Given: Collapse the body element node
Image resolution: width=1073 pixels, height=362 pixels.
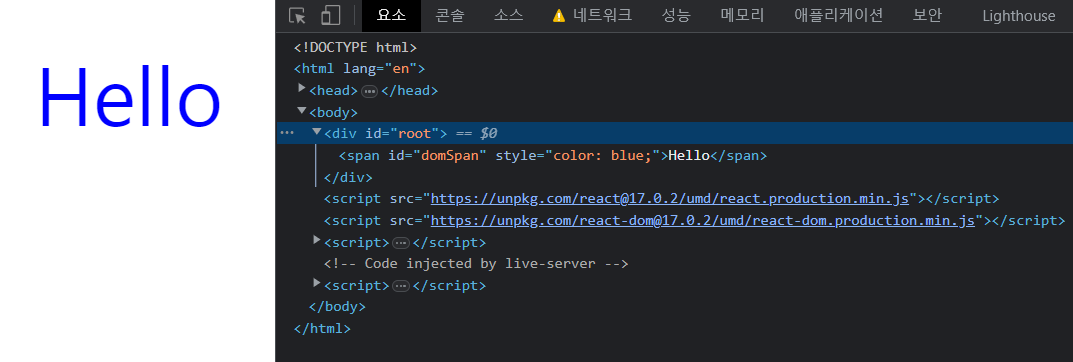Looking at the screenshot, I should [302, 110].
